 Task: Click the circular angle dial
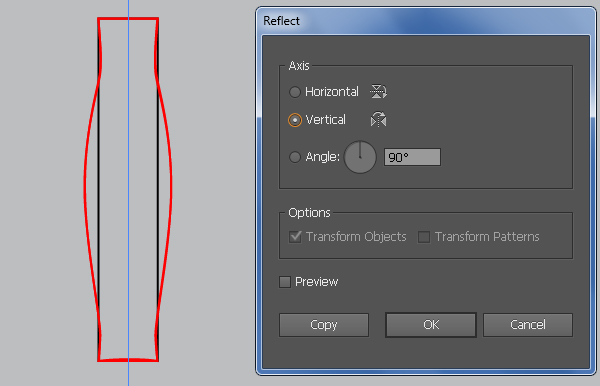[x=360, y=157]
